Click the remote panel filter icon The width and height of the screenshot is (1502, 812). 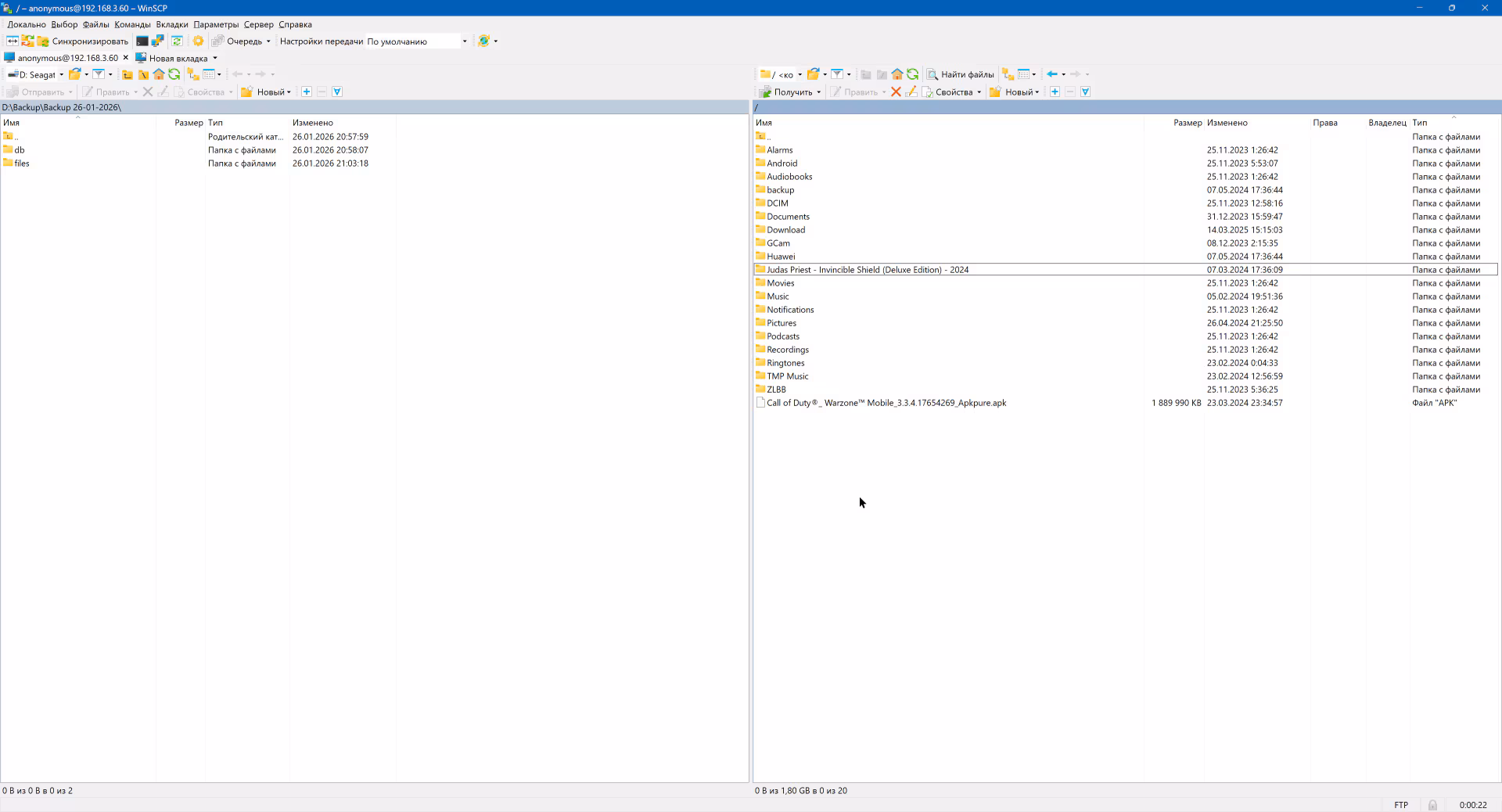coord(837,74)
